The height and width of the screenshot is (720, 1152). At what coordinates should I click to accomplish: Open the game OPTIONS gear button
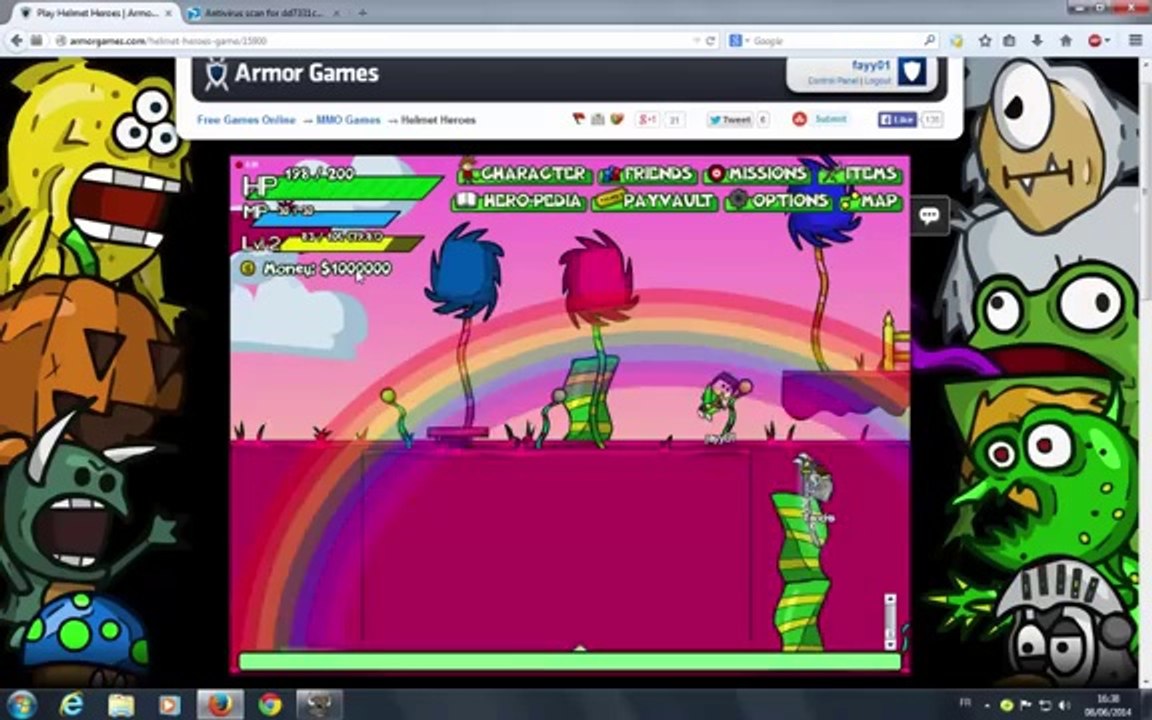point(779,201)
